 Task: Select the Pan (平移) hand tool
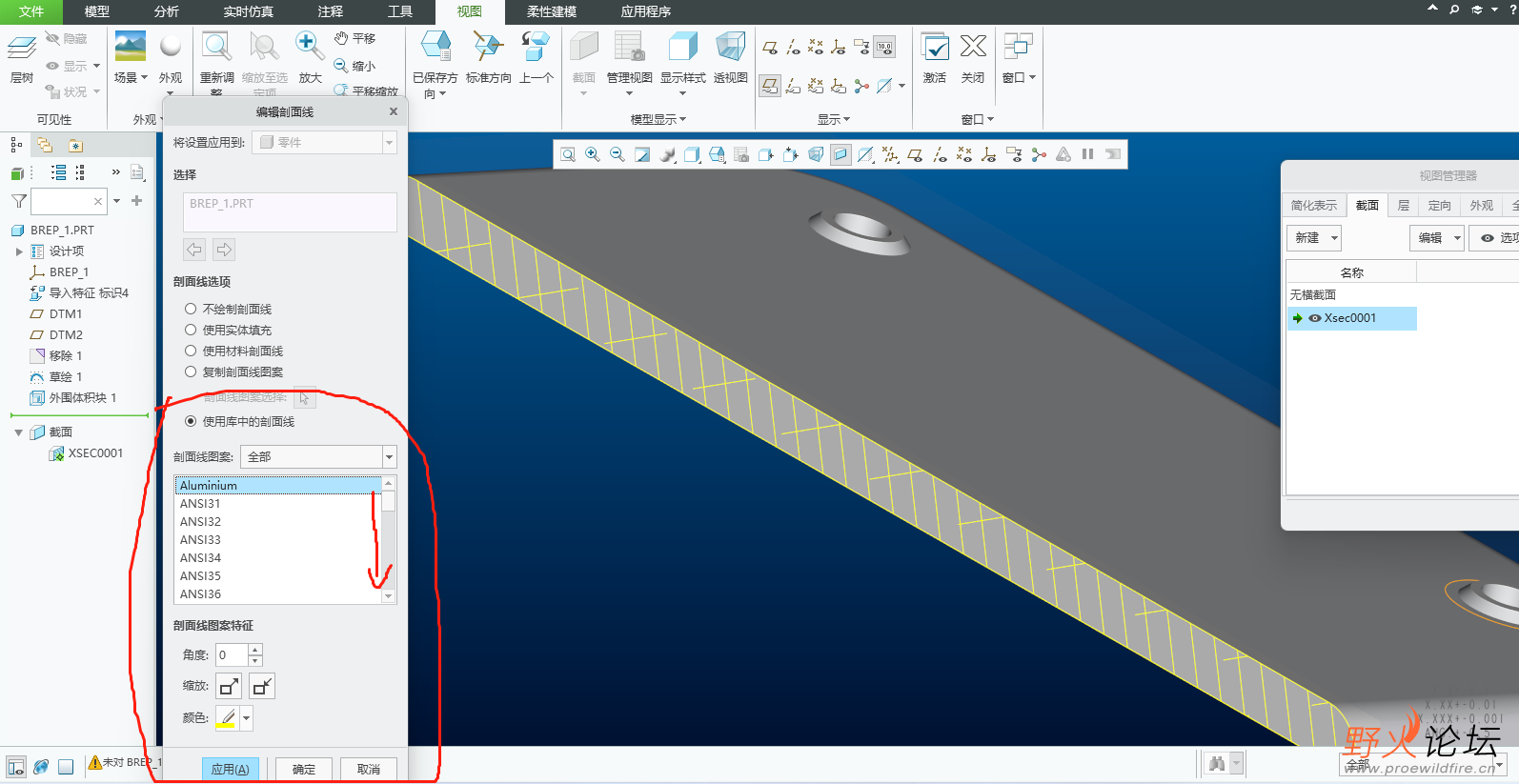354,38
